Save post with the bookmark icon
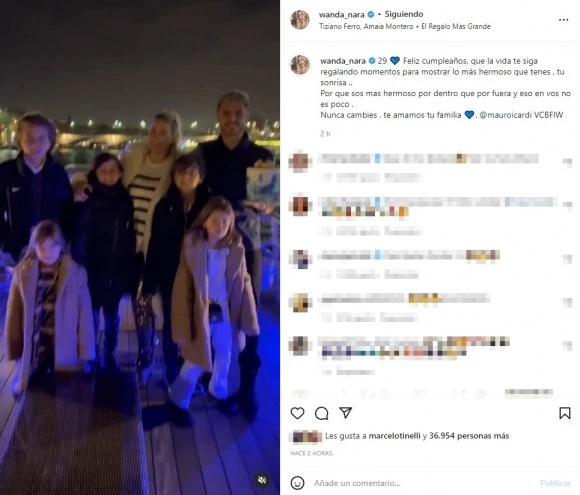 coord(564,413)
